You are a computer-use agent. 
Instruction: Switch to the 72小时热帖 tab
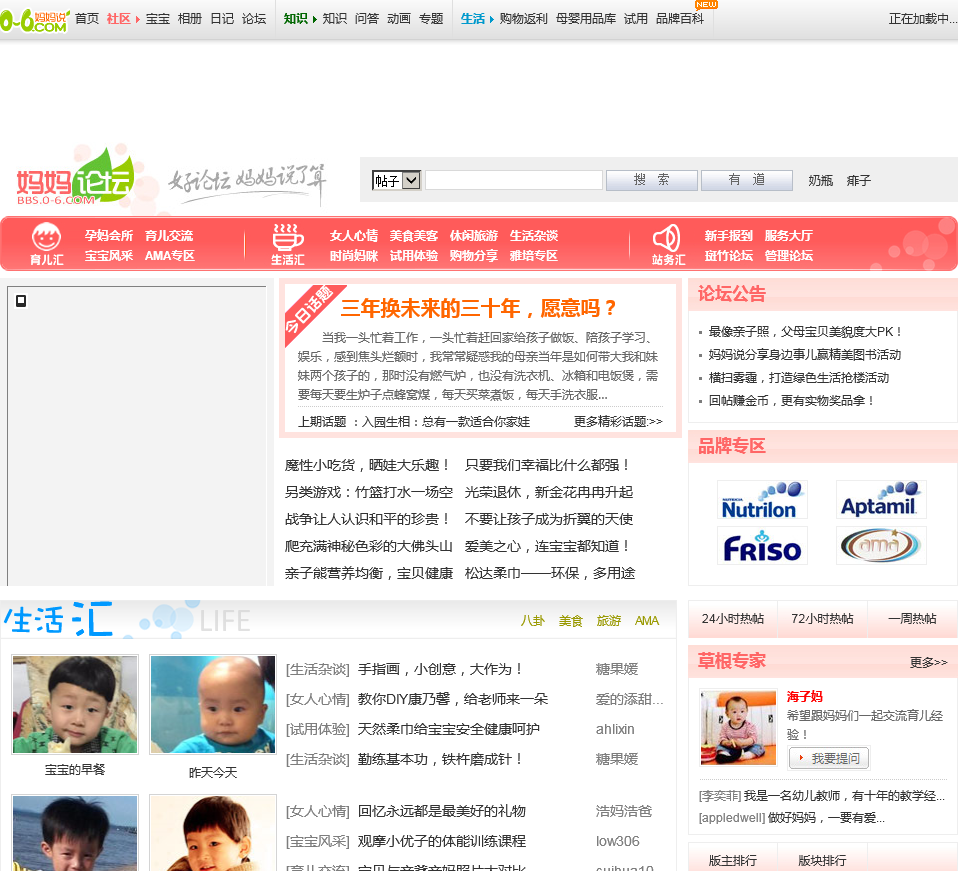(x=822, y=619)
